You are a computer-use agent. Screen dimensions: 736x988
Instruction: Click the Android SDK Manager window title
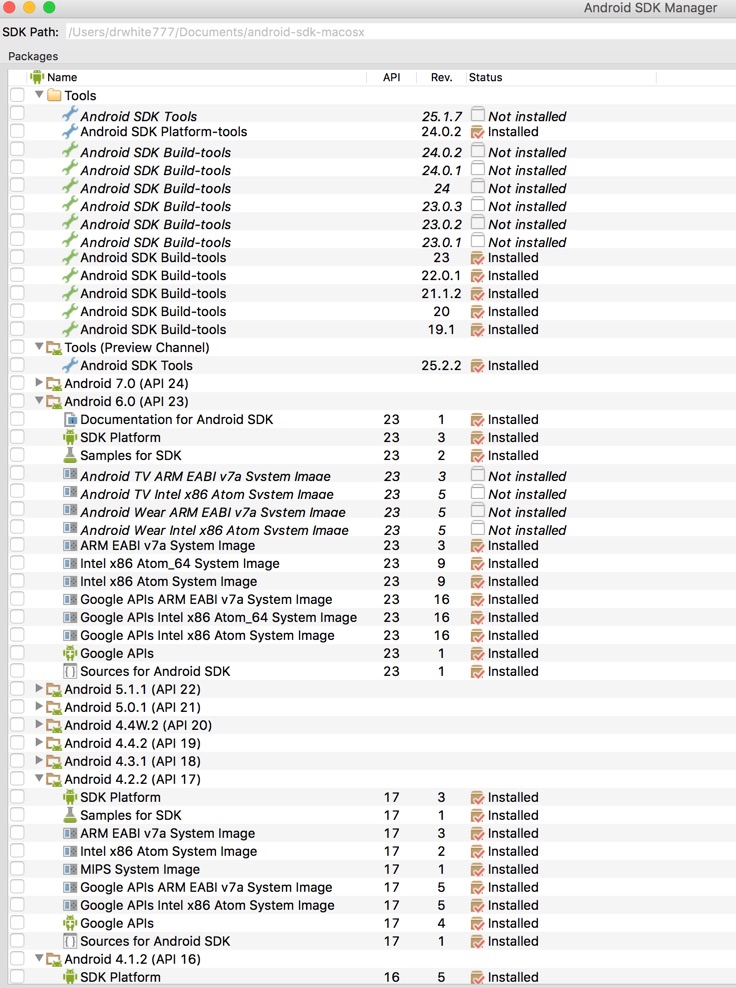coord(650,8)
